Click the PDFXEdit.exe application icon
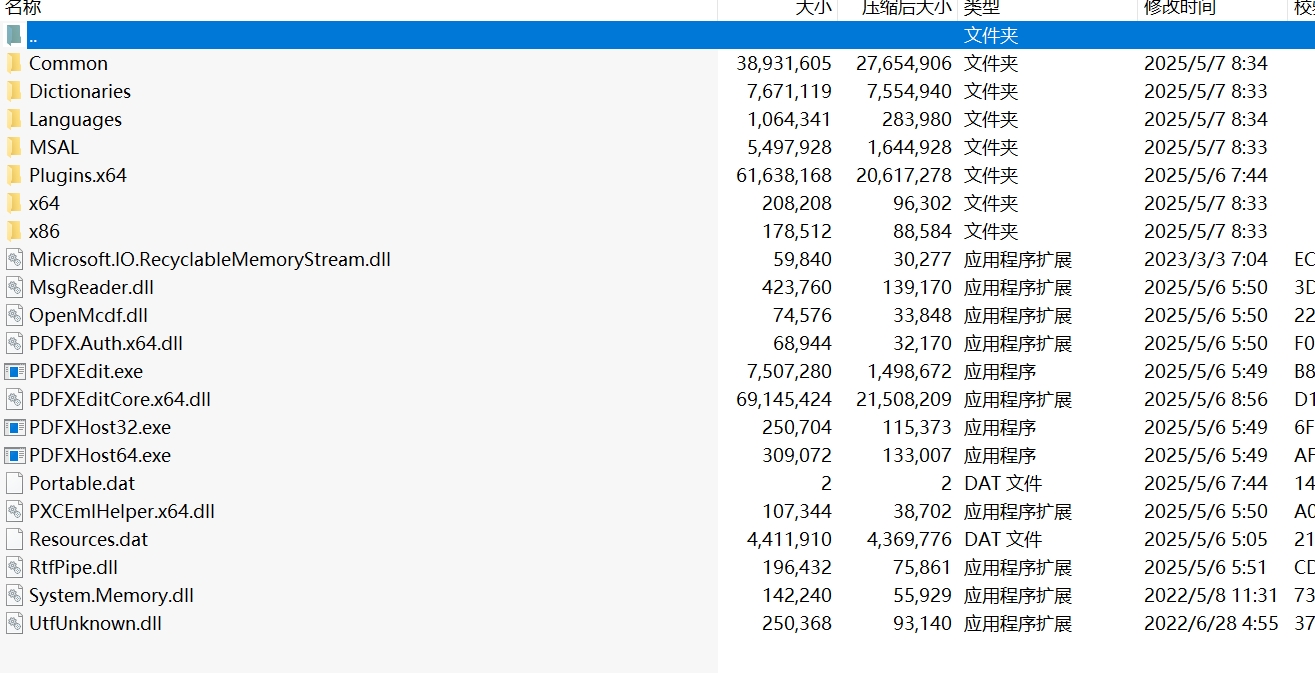 [14, 371]
